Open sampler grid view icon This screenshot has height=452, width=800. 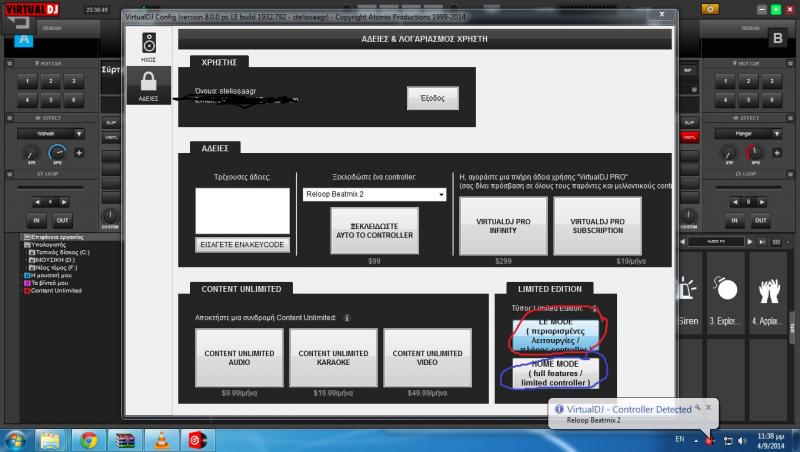(x=776, y=242)
